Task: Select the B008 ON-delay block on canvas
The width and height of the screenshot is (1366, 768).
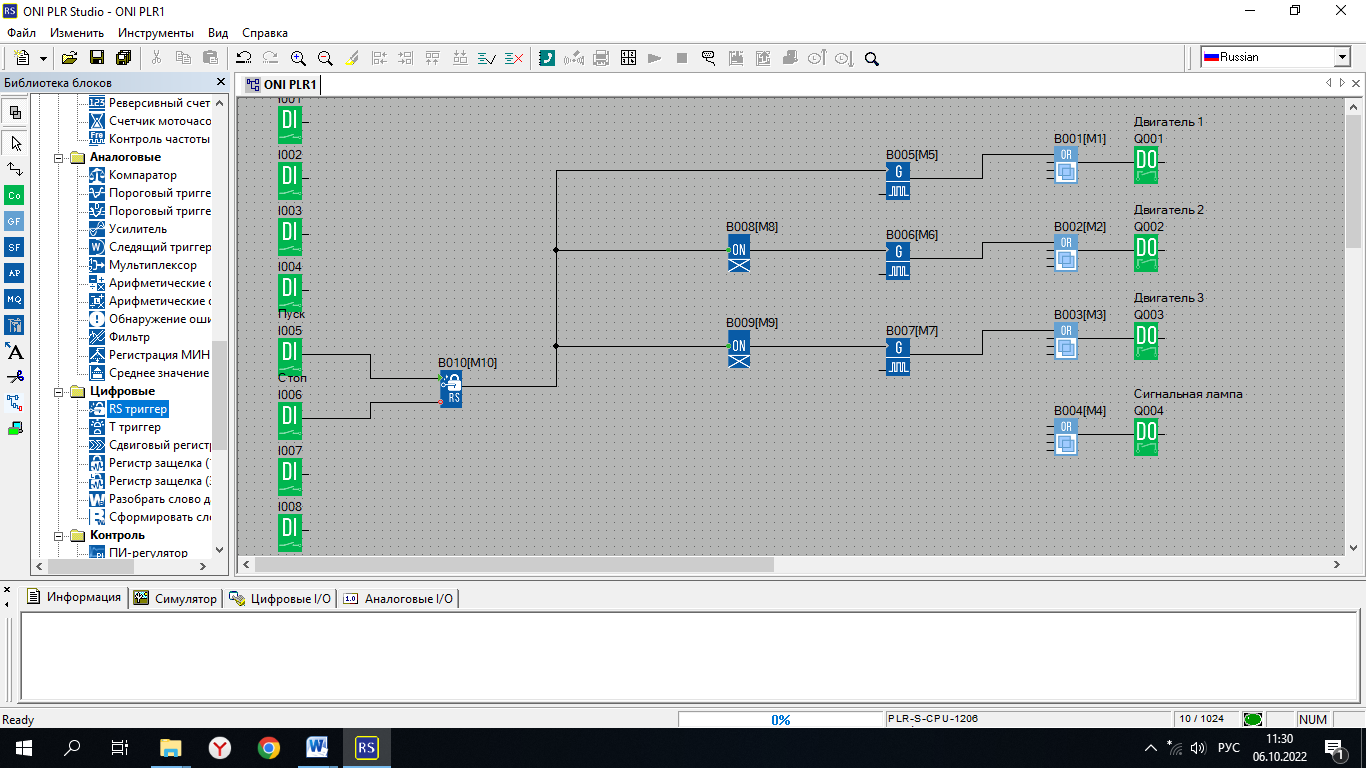Action: pyautogui.click(x=739, y=253)
